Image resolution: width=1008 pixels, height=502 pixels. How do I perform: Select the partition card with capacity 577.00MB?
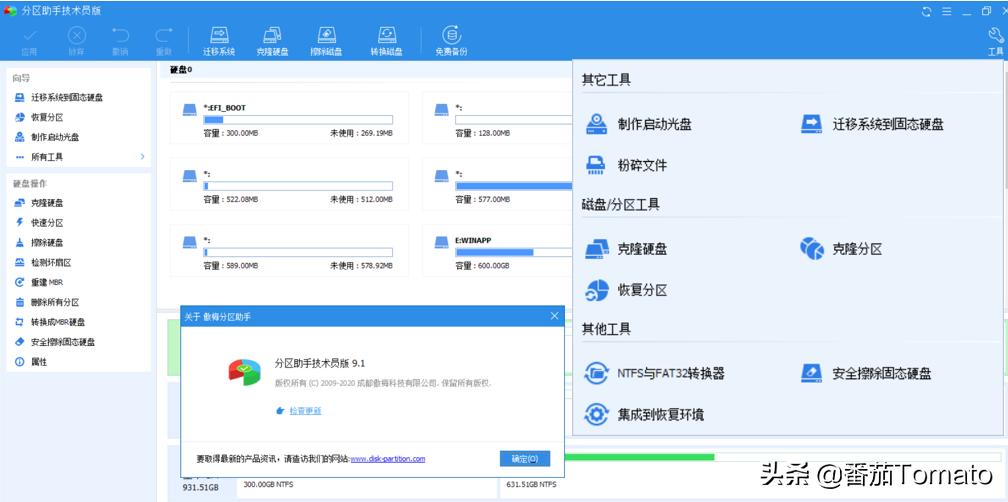[x=497, y=184]
